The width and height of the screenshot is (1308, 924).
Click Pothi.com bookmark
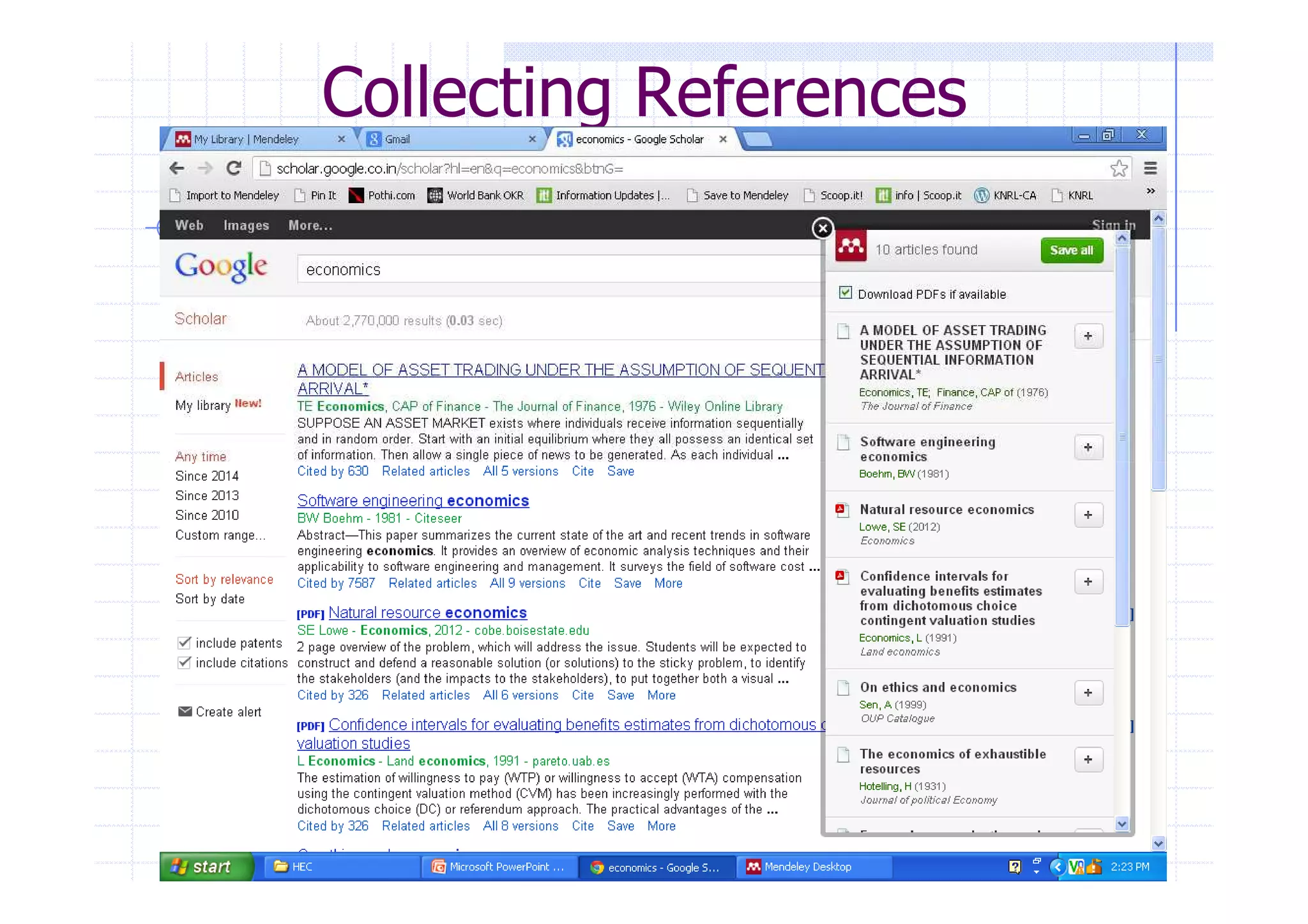pos(381,195)
